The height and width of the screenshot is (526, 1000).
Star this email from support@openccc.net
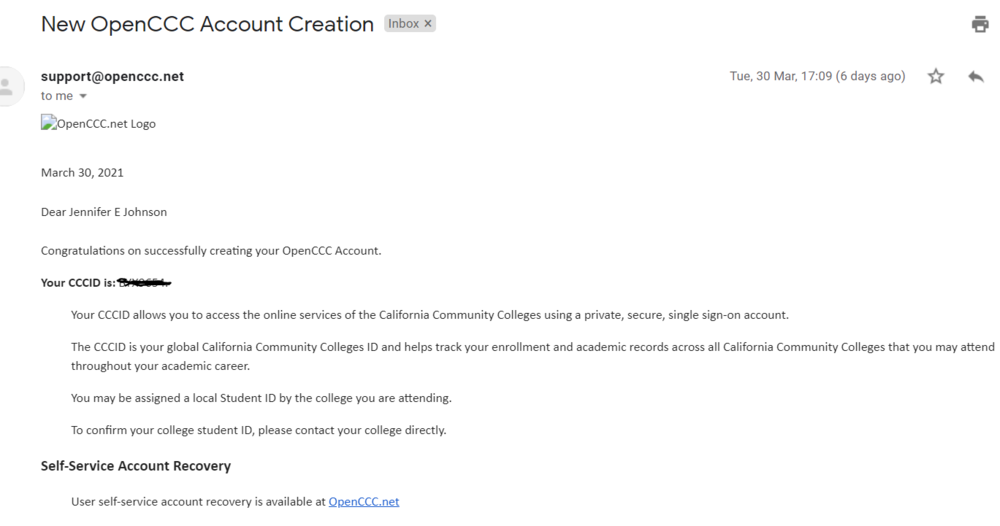point(936,77)
